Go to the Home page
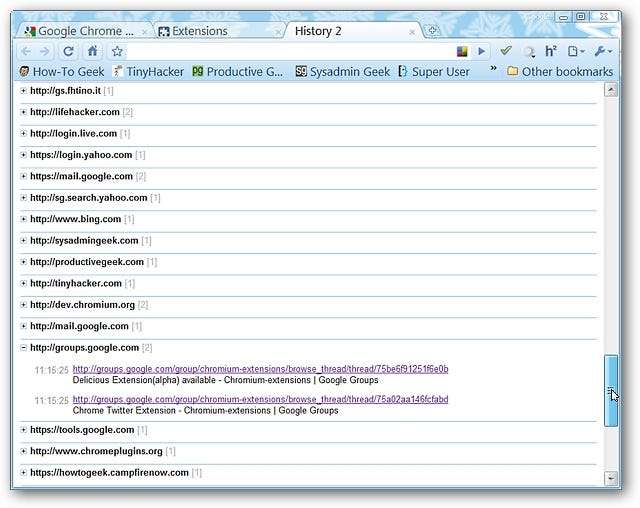Viewport: 640px width, 508px height. [x=92, y=52]
